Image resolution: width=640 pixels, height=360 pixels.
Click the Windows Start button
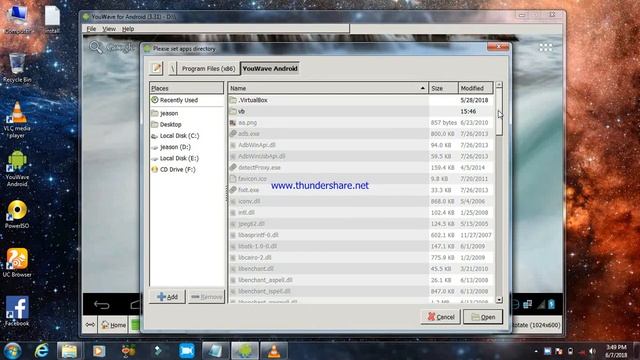coord(12,351)
